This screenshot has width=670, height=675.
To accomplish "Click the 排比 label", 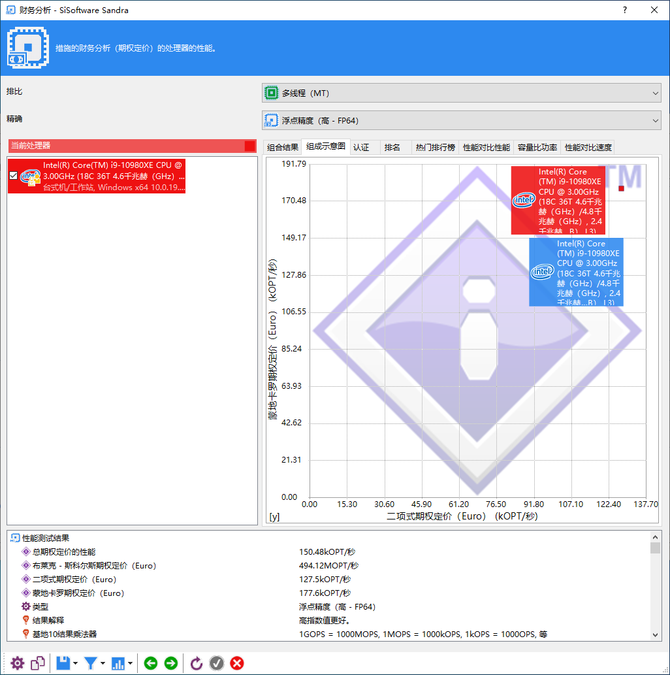I will point(14,92).
